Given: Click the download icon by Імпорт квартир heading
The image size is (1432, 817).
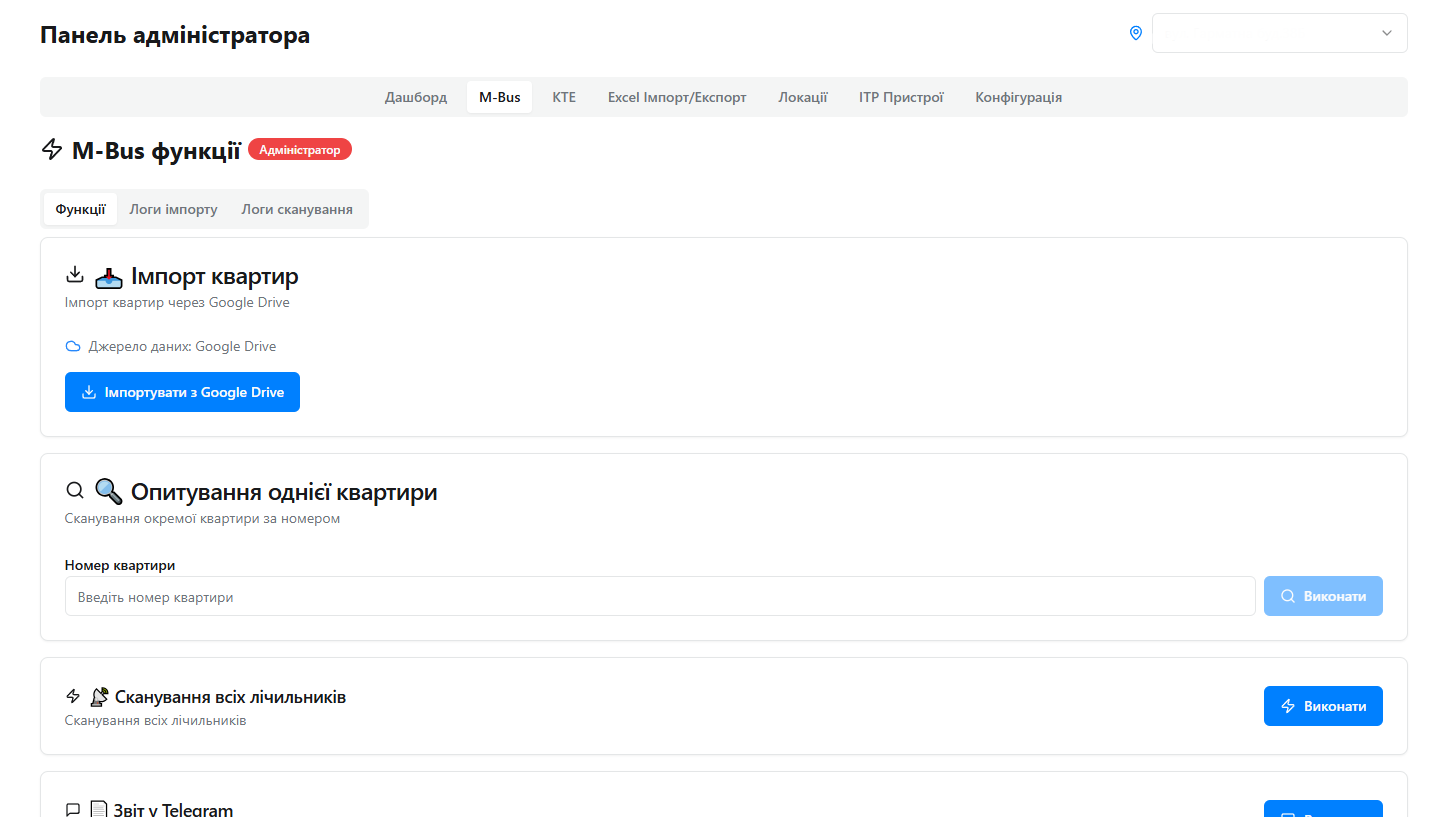Looking at the screenshot, I should point(74,275).
